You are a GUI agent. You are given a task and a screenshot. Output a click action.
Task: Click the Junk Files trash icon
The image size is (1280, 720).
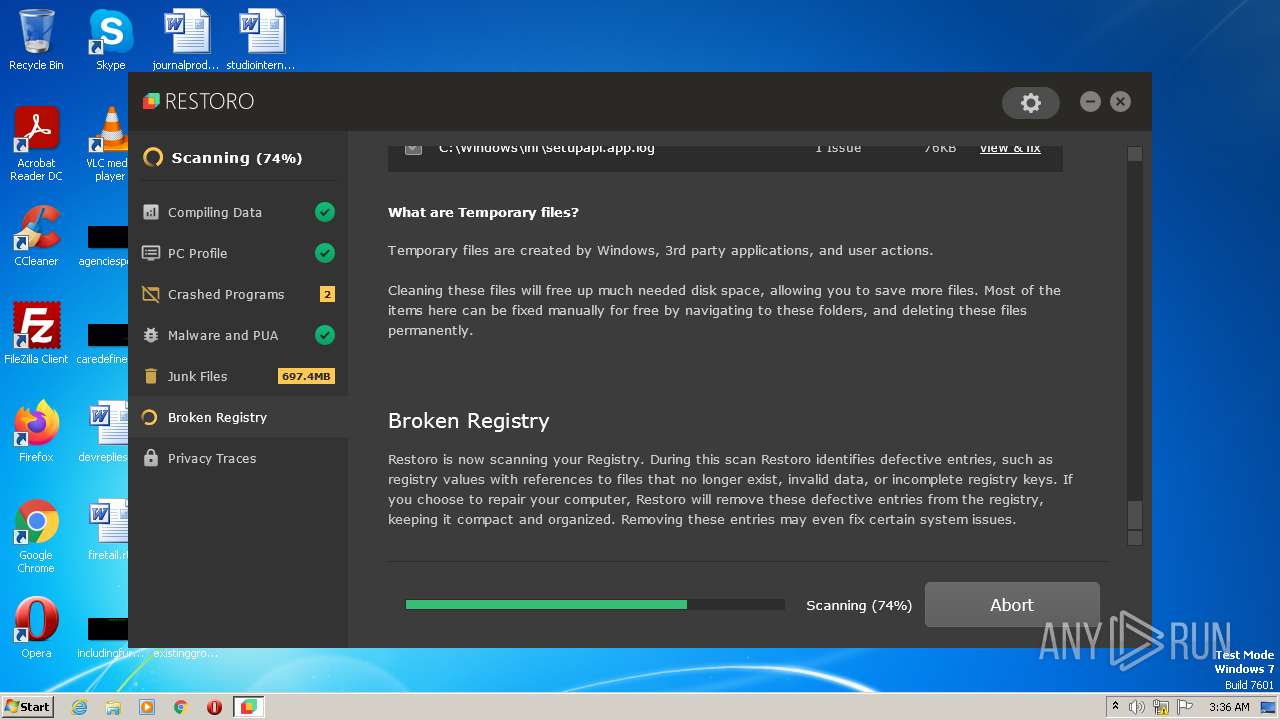coord(151,376)
